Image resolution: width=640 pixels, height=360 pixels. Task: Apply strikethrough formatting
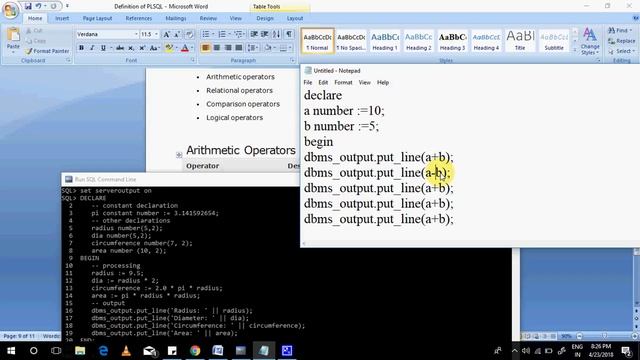tap(120, 48)
